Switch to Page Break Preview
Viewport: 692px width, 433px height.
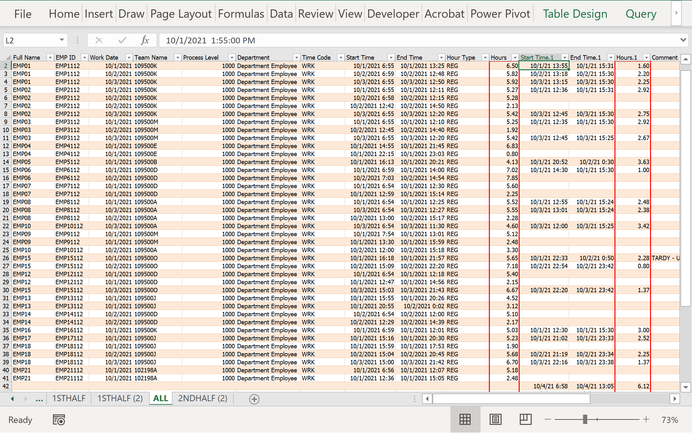pyautogui.click(x=525, y=419)
